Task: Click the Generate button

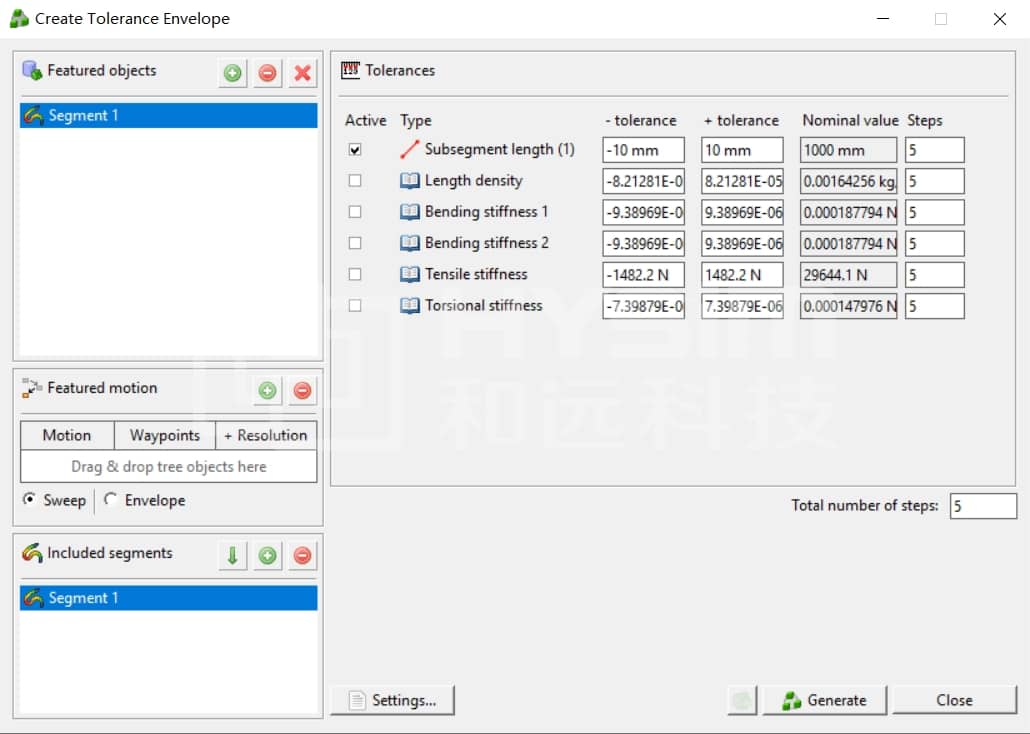Action: 825,700
